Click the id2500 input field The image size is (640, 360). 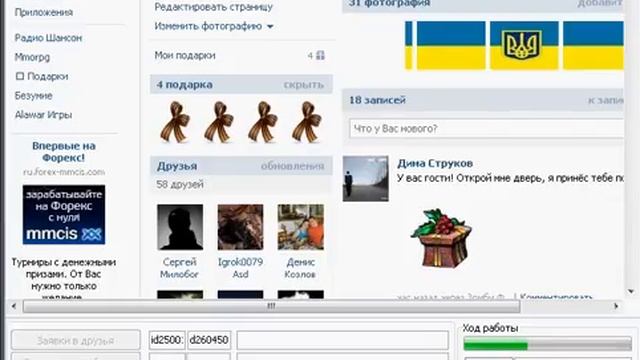167,340
